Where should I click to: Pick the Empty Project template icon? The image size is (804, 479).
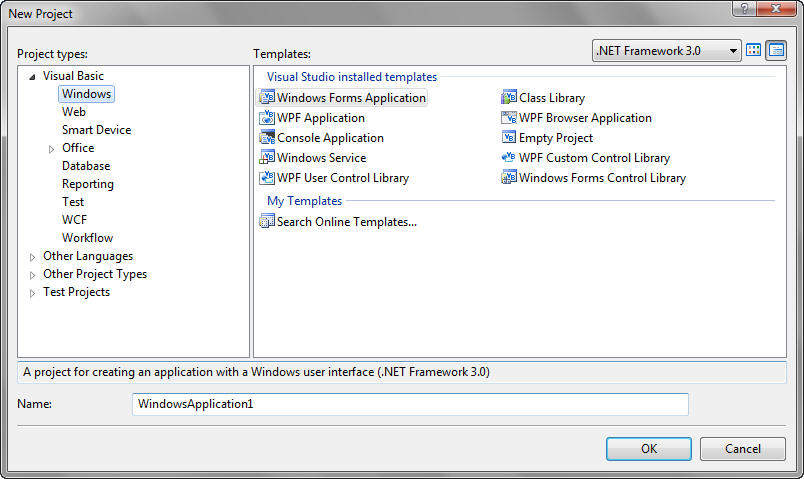click(x=509, y=138)
